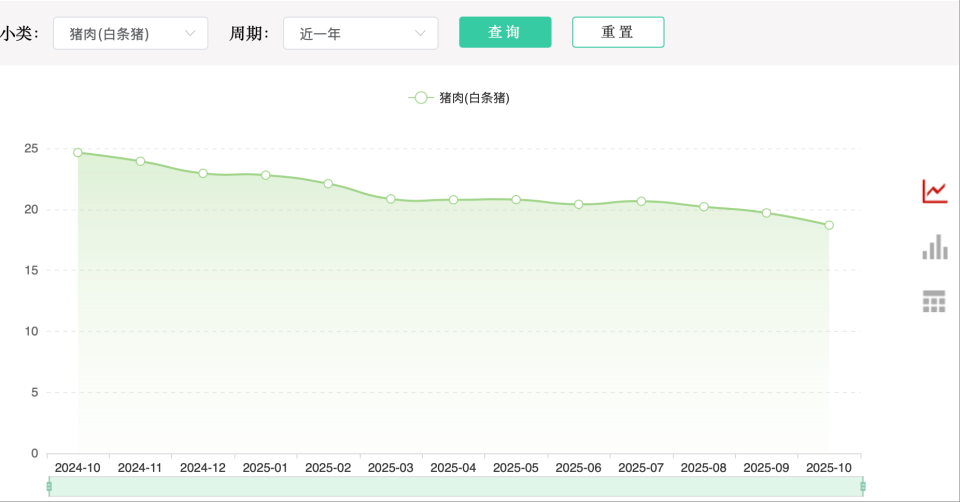
Task: Click the 查询 button
Action: (505, 32)
